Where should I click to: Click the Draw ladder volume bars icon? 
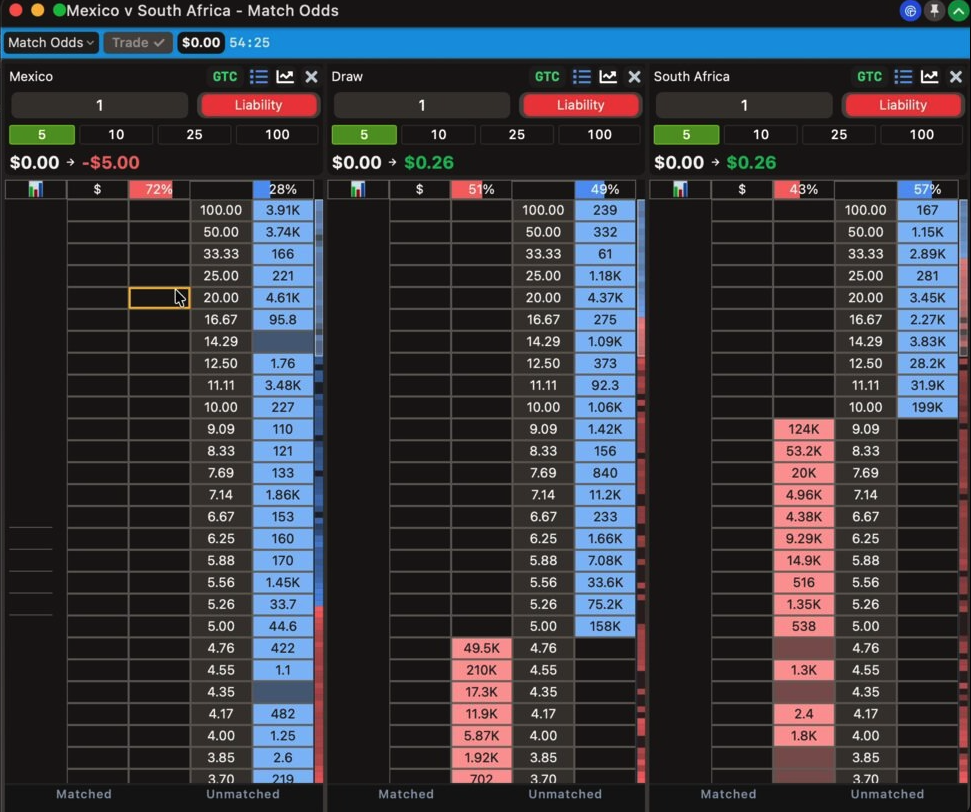(358, 189)
